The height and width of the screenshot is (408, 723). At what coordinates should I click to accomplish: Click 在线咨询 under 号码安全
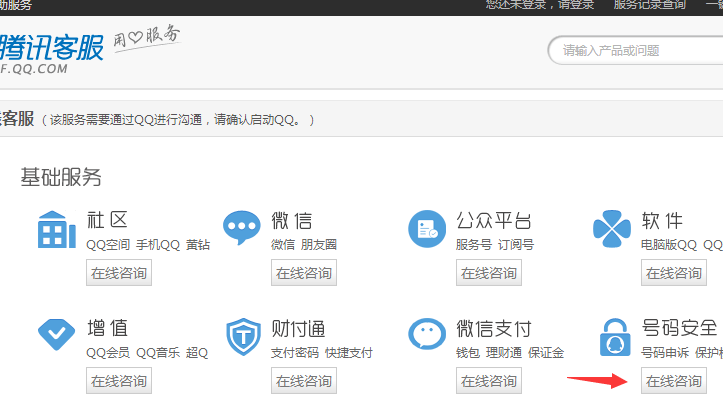(x=674, y=381)
